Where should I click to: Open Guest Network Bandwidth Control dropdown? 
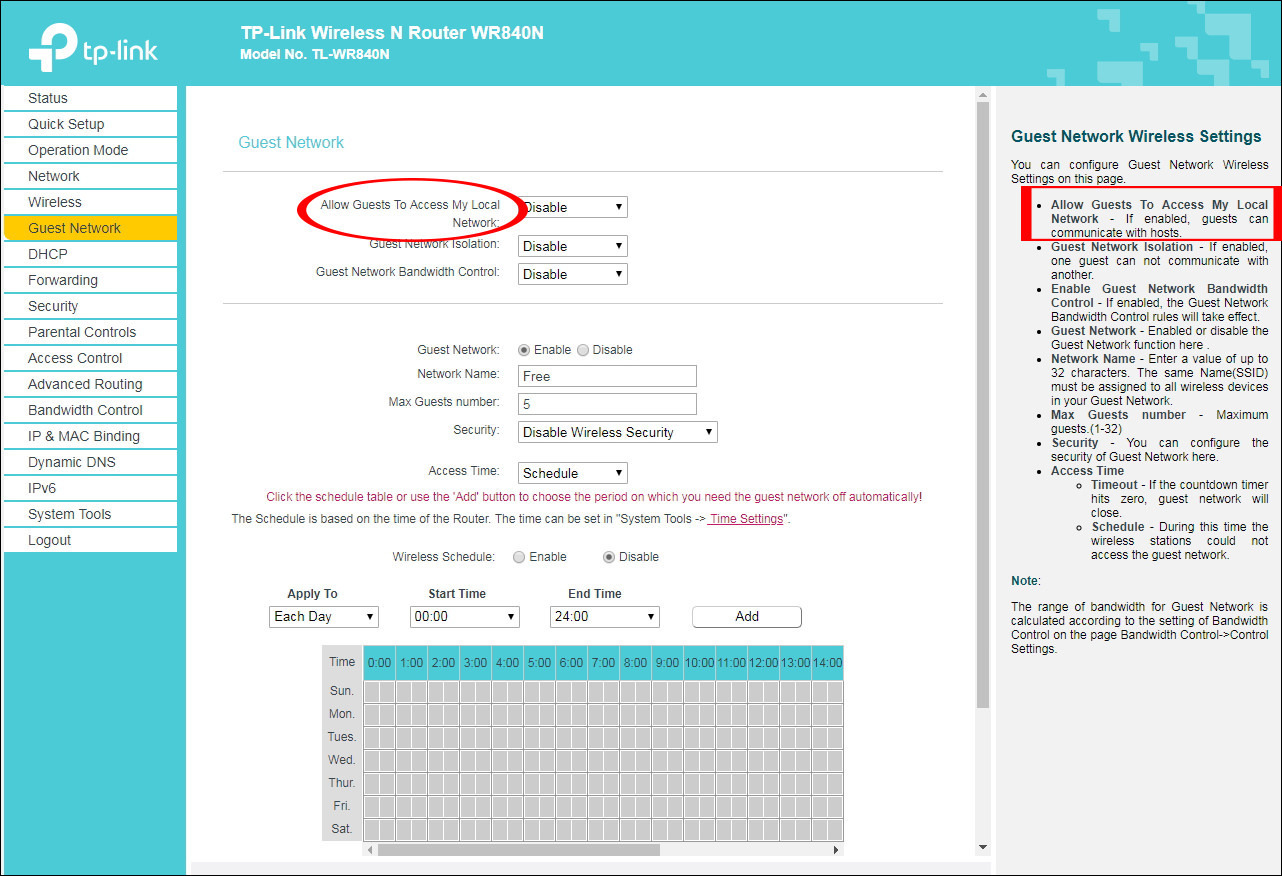[x=573, y=274]
